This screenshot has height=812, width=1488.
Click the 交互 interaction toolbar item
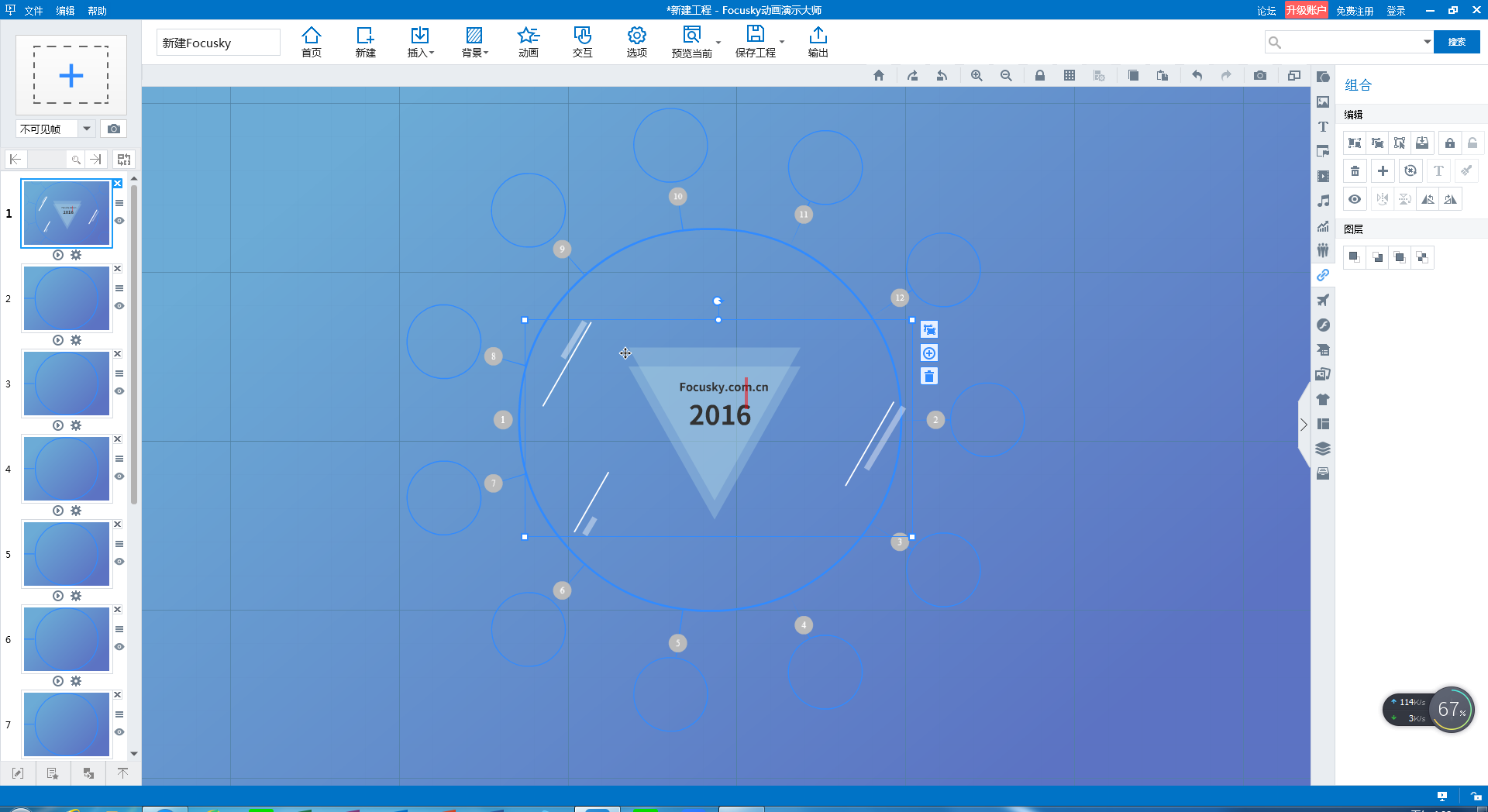[x=583, y=42]
